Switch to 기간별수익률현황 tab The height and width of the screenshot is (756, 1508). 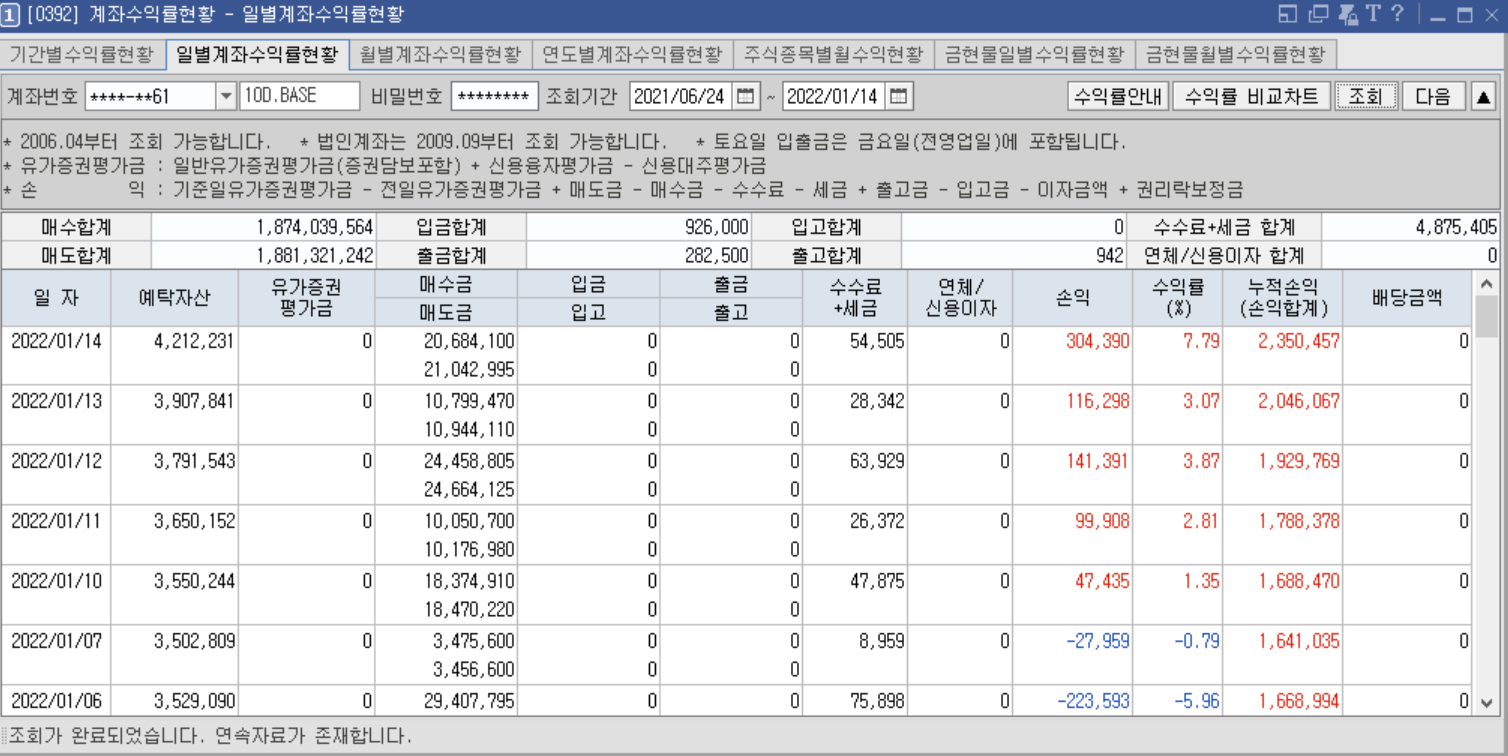point(82,54)
